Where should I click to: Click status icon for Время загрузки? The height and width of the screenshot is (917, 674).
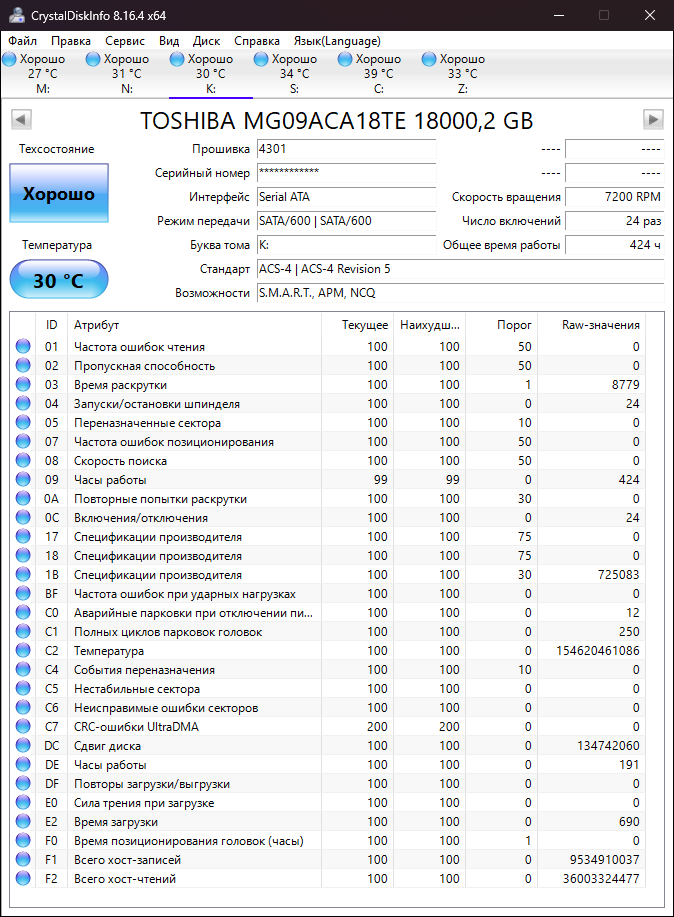tap(23, 822)
